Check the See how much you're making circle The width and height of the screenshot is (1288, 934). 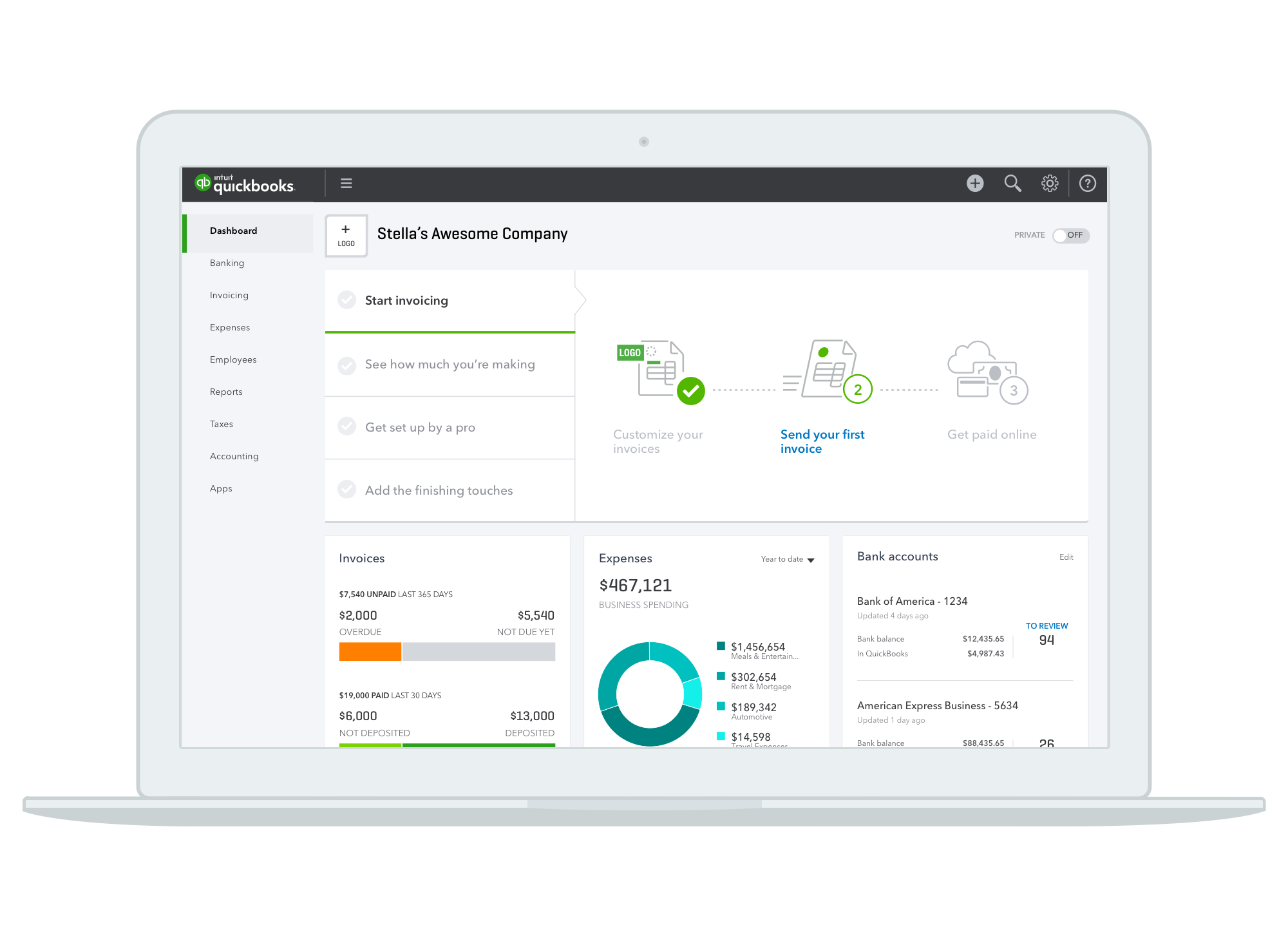click(347, 365)
